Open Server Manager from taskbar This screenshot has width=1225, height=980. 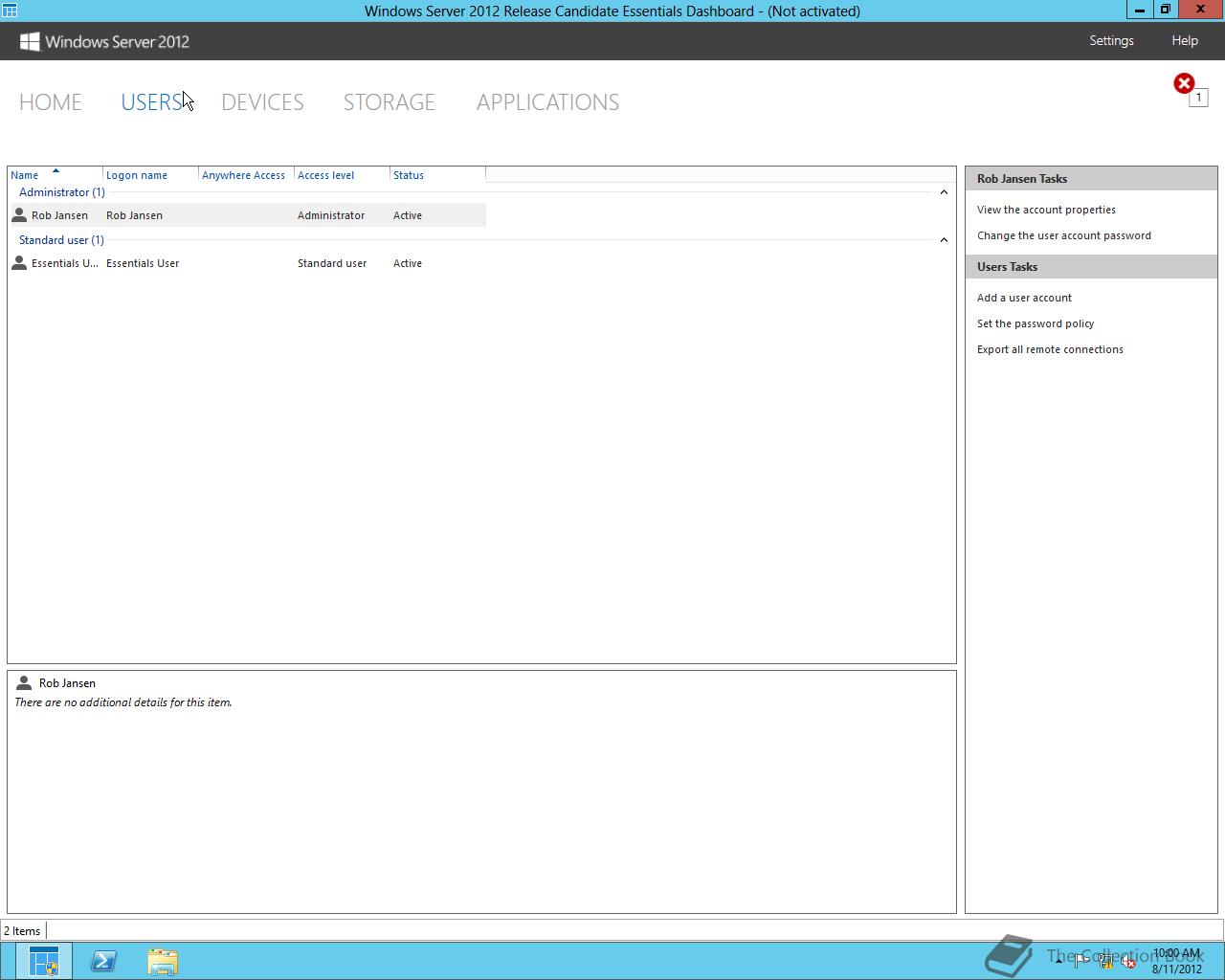43,961
